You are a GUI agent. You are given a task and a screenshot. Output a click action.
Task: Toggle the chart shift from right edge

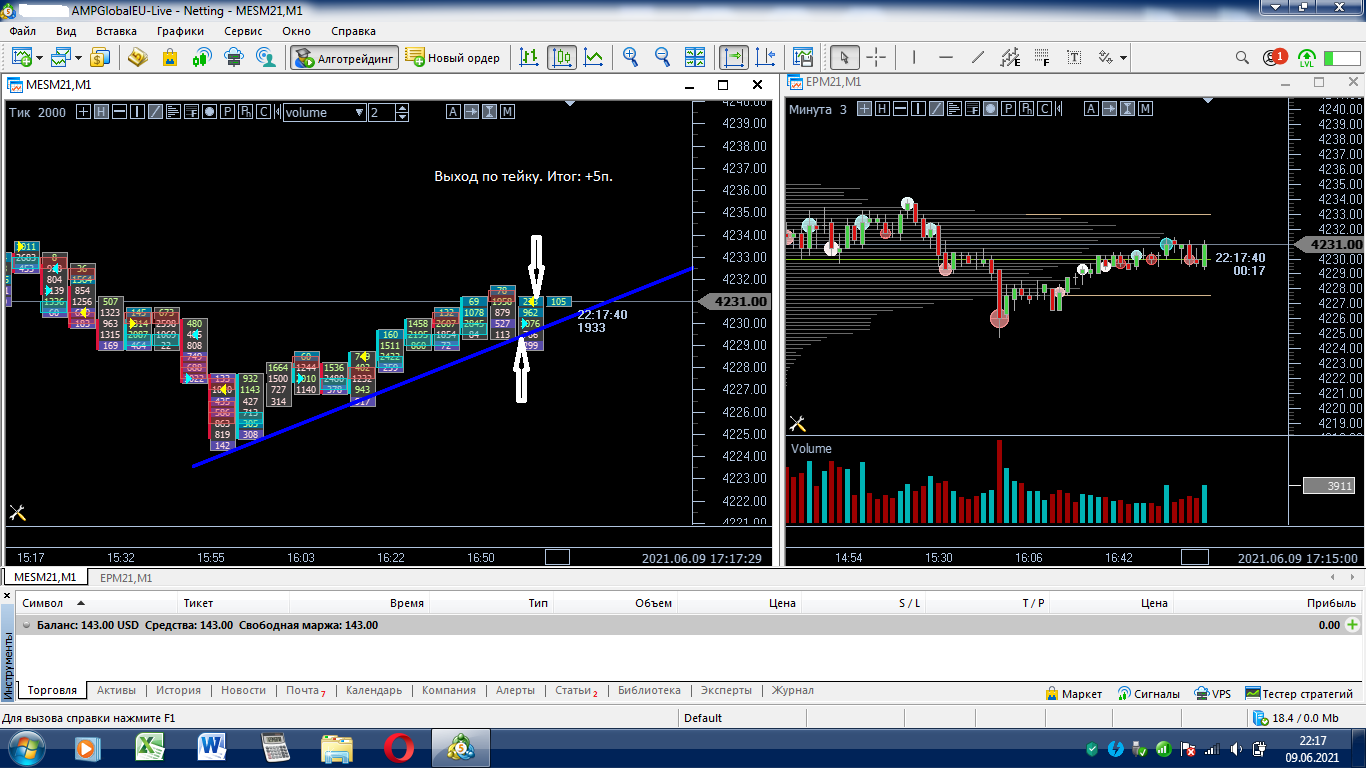tap(766, 57)
